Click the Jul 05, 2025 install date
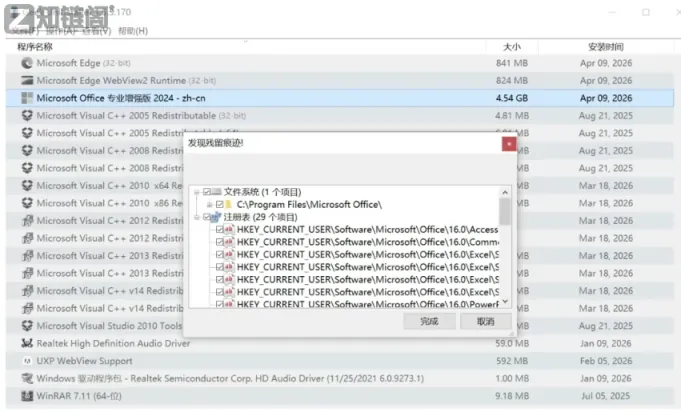The height and width of the screenshot is (412, 681). click(x=606, y=396)
